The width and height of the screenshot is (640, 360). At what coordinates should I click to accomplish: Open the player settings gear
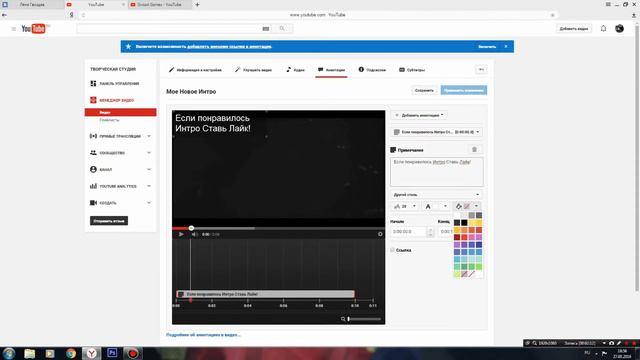click(x=380, y=234)
